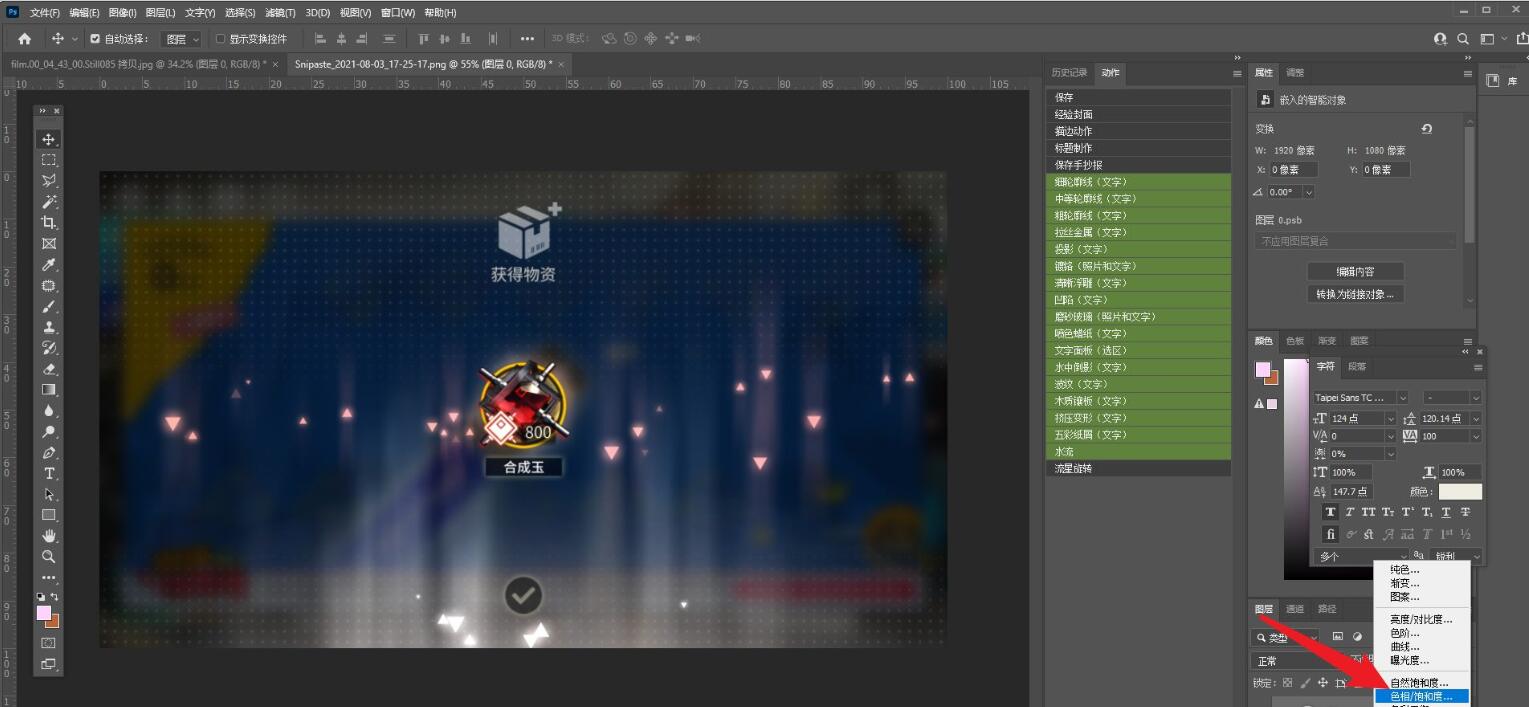The image size is (1529, 707).
Task: Open the 图像(I) menu
Action: point(122,13)
